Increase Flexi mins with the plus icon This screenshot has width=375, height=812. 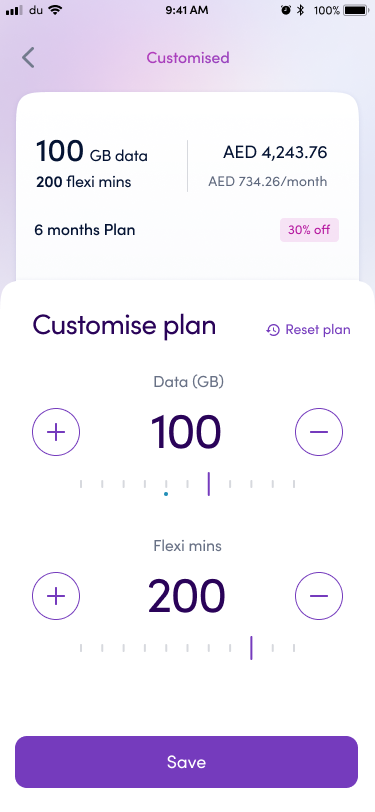point(56,596)
